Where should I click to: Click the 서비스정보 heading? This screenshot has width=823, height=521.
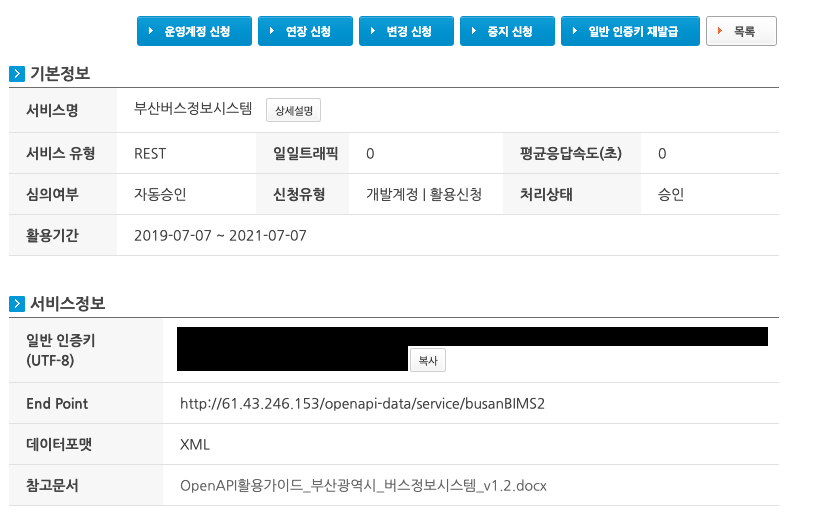pos(68,304)
